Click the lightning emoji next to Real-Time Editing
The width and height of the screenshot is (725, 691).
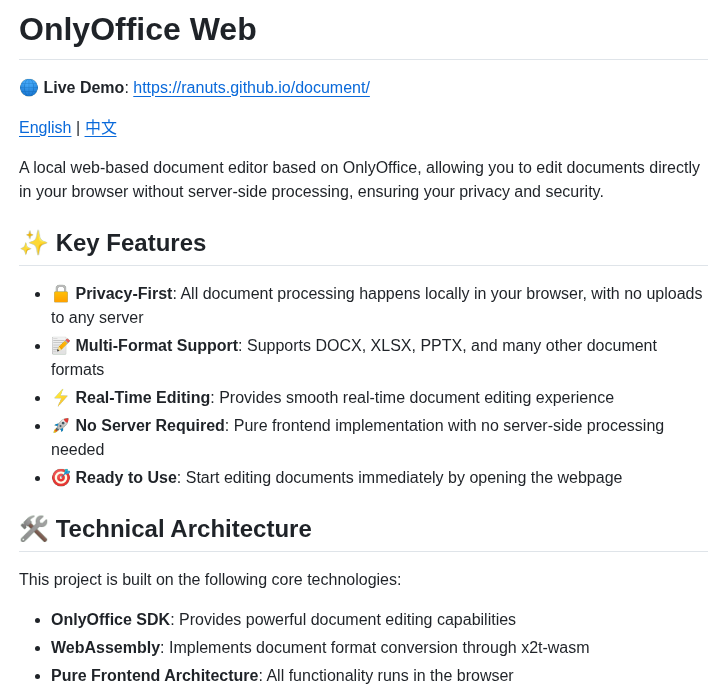(x=61, y=397)
